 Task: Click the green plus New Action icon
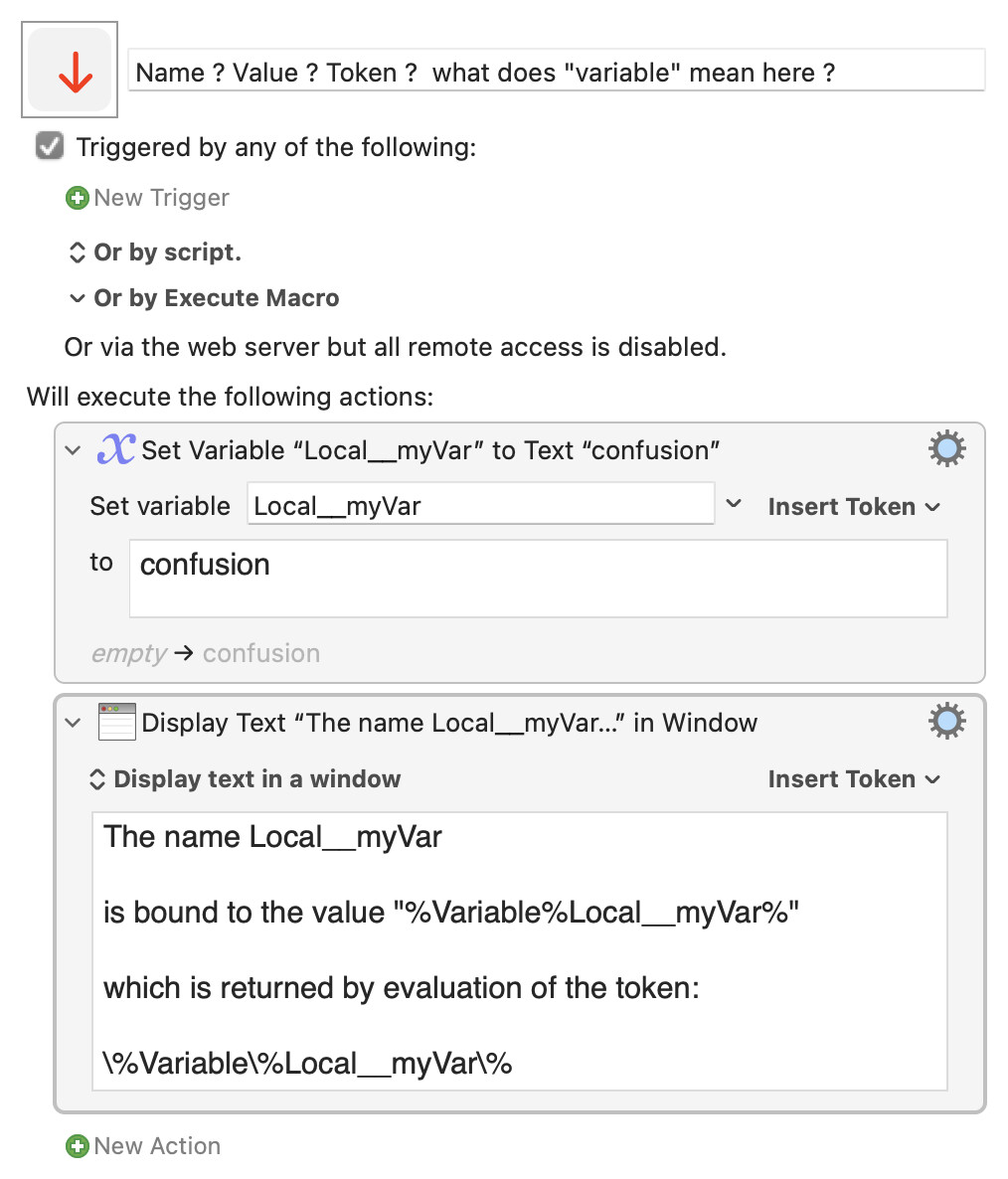pos(77,1146)
